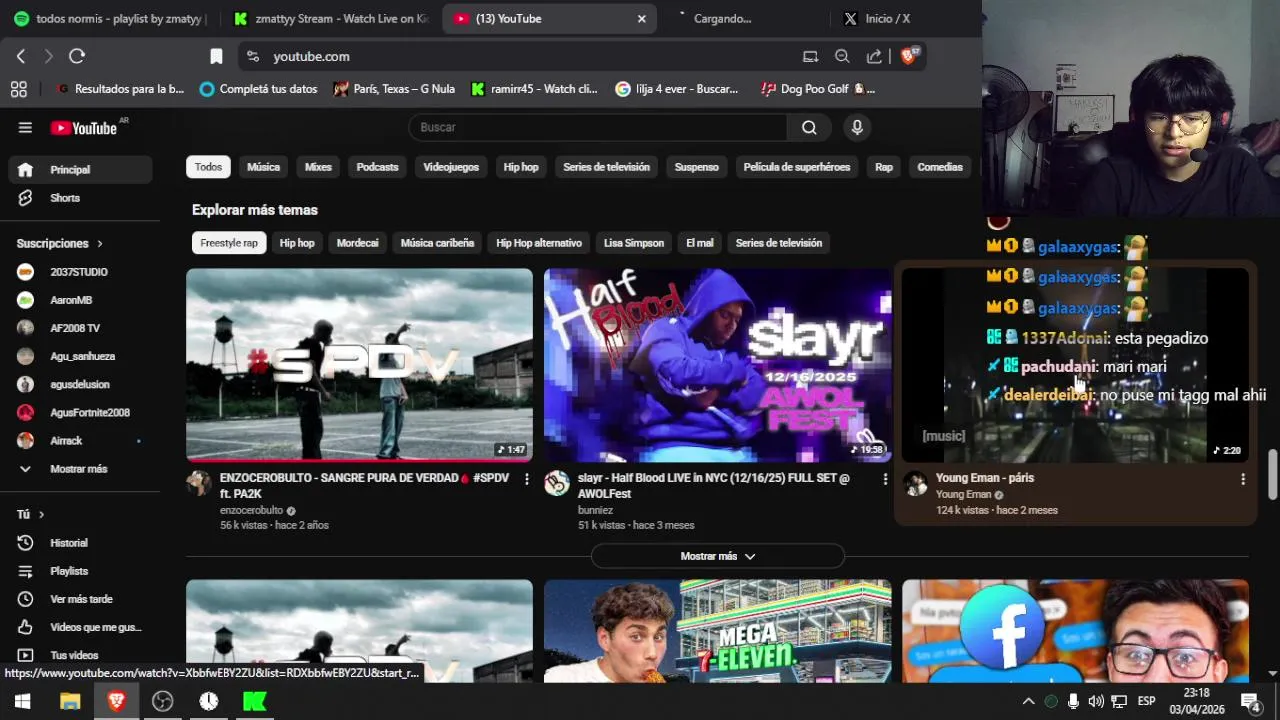Screen dimensions: 1280x720
Task: Open the París, Texas – G Nula bookmark
Action: (394, 89)
